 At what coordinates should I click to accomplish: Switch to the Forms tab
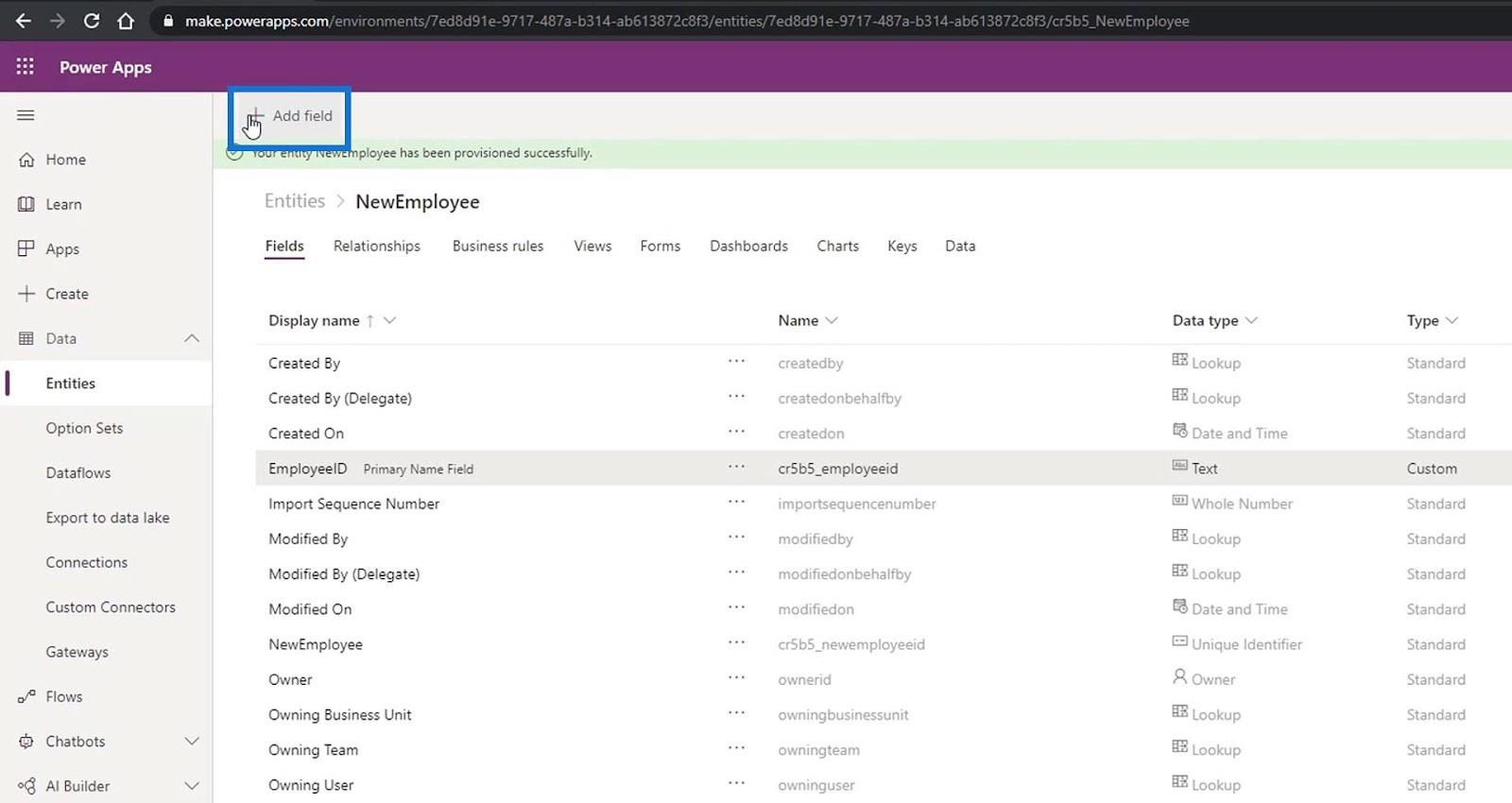[x=660, y=246]
